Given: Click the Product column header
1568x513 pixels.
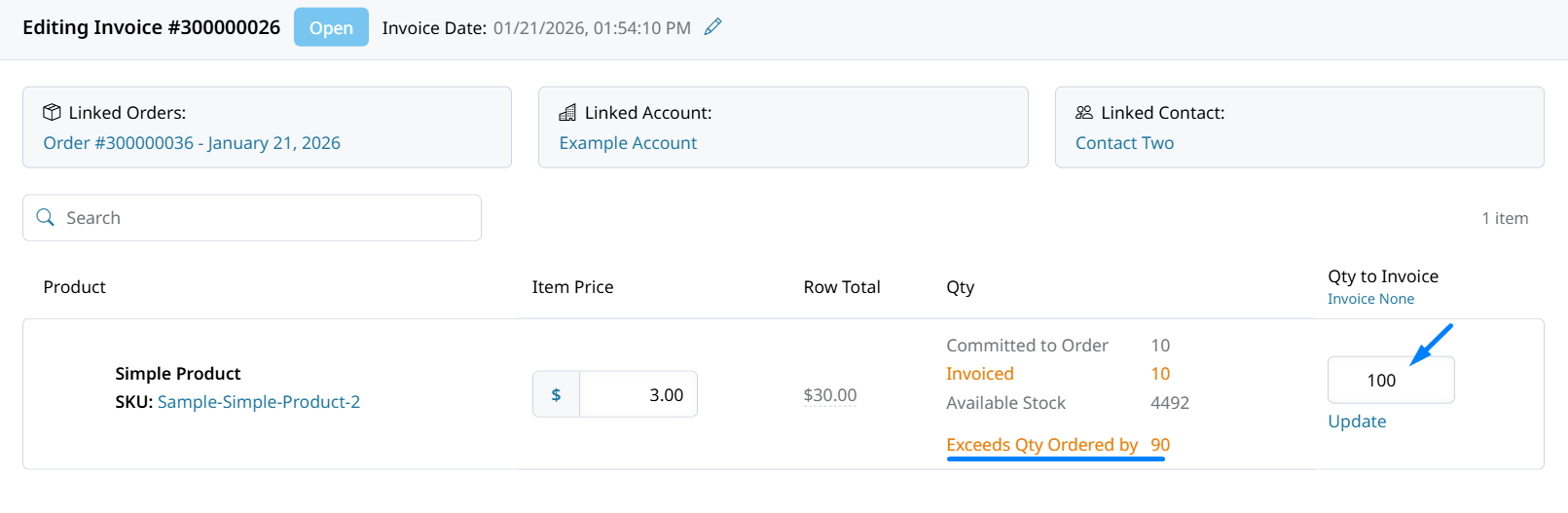Looking at the screenshot, I should (x=75, y=287).
